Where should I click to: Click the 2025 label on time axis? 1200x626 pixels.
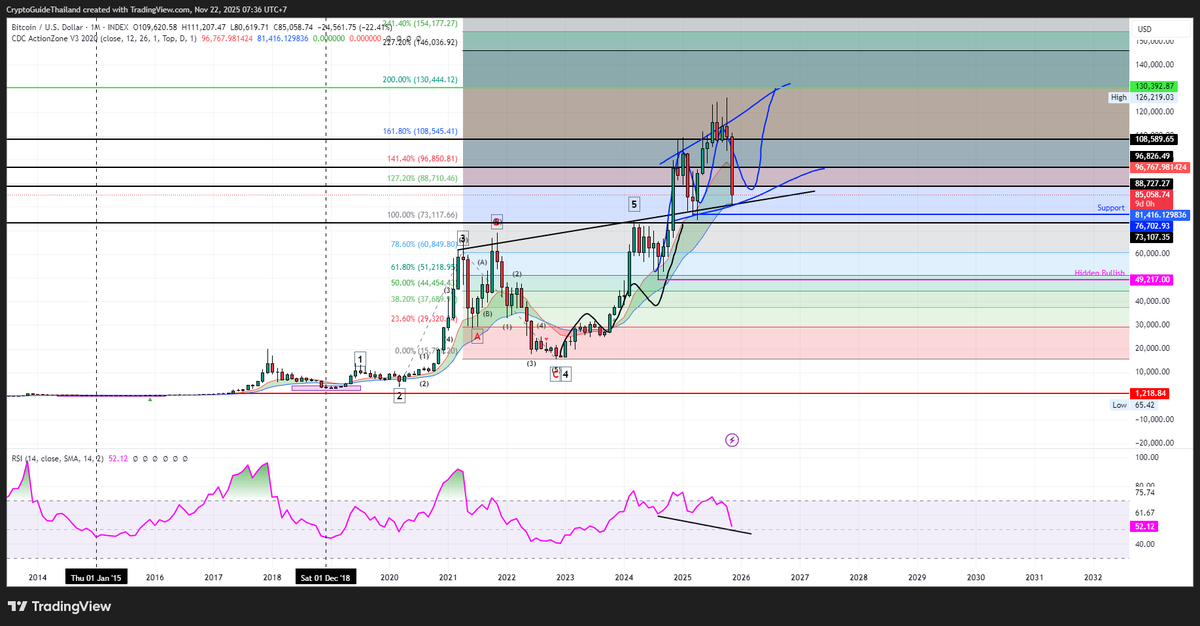coord(683,578)
